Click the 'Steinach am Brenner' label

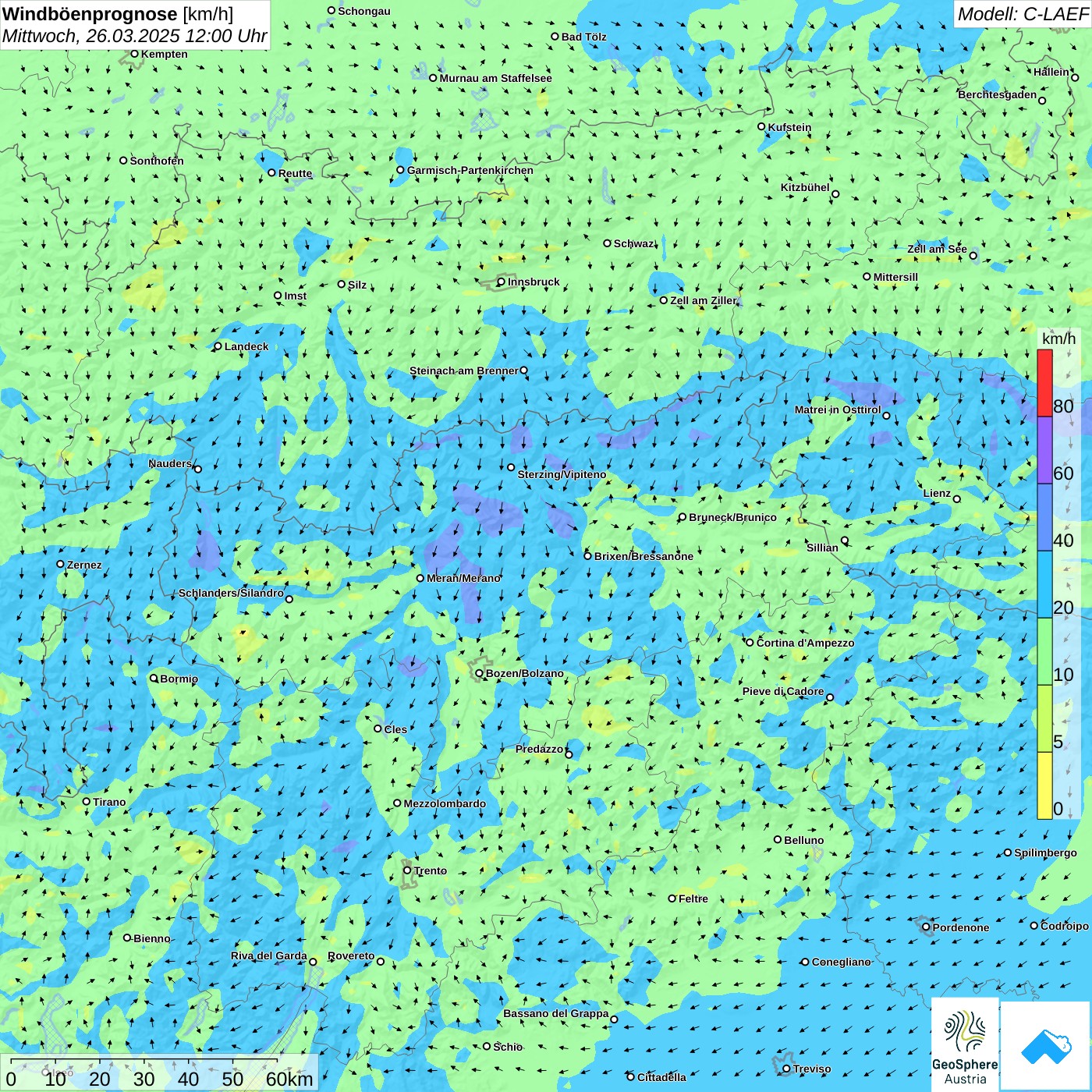[x=464, y=370]
